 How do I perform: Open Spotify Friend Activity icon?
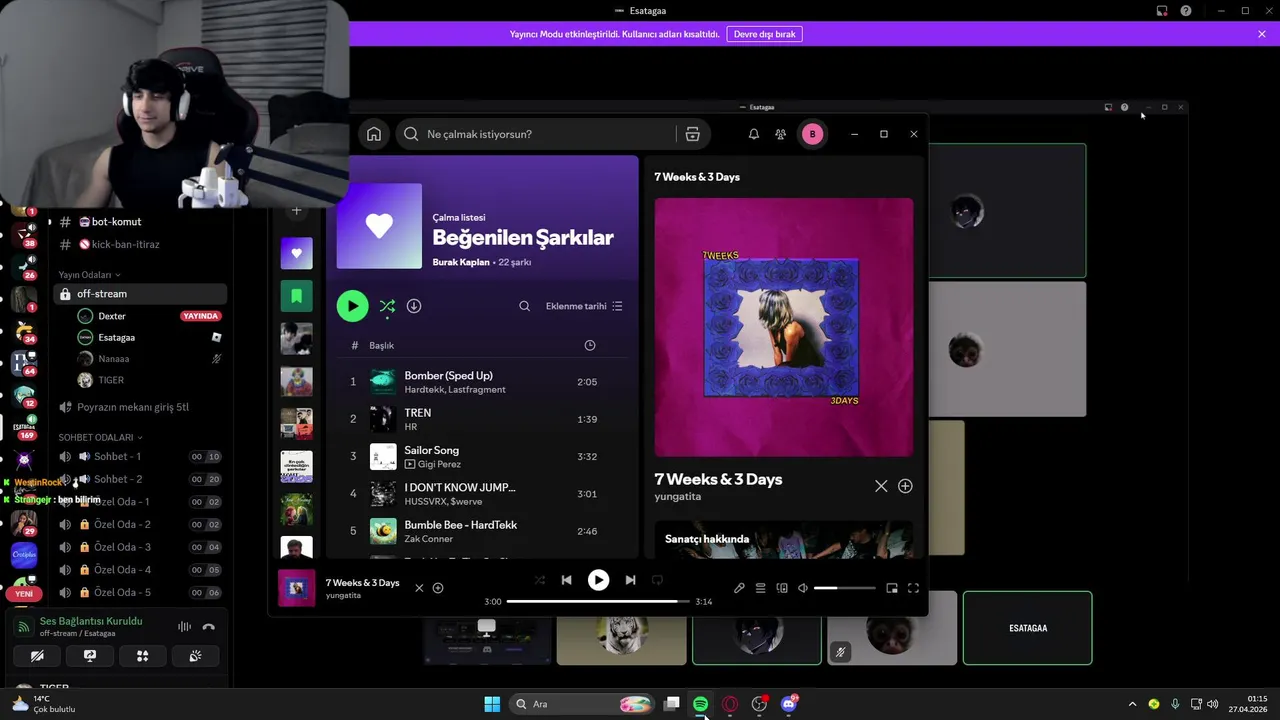pos(781,134)
